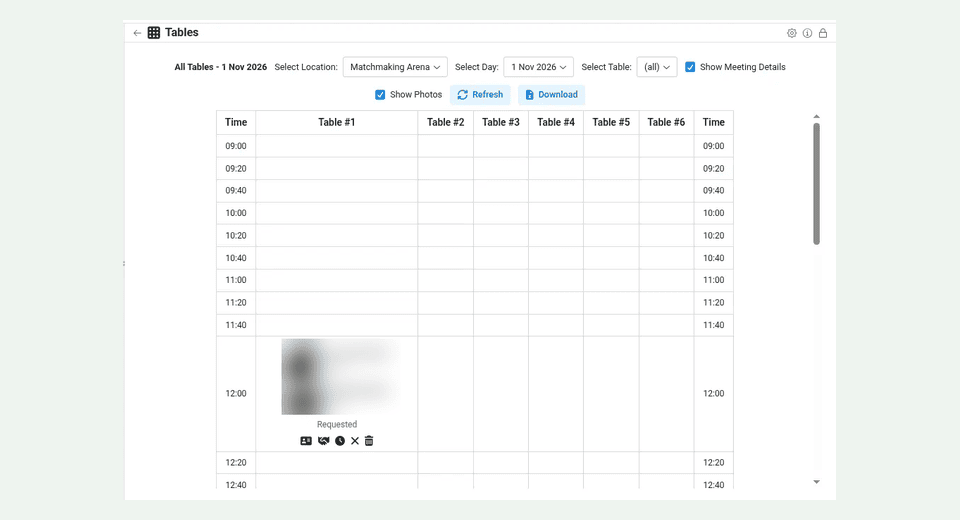Delete the meeting with the trash icon

pyautogui.click(x=369, y=441)
